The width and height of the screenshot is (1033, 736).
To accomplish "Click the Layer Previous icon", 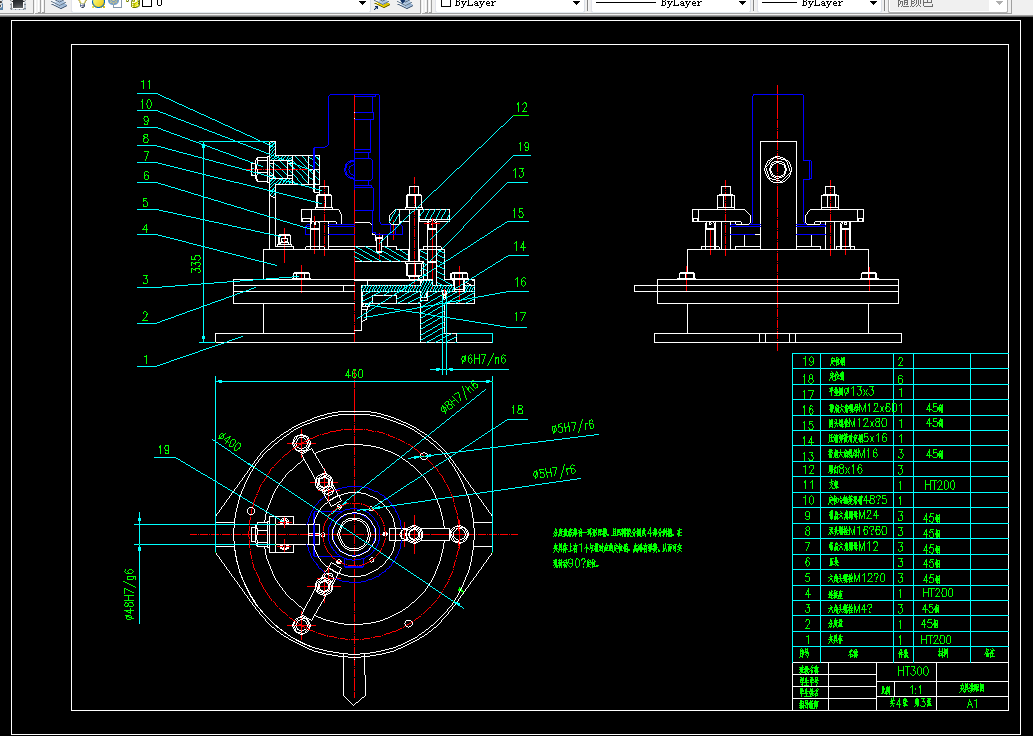I will pyautogui.click(x=406, y=4).
